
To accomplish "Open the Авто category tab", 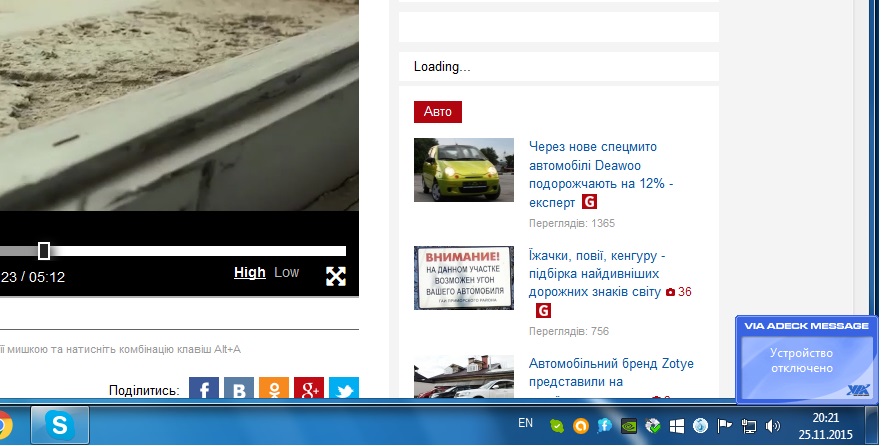I will pos(438,111).
